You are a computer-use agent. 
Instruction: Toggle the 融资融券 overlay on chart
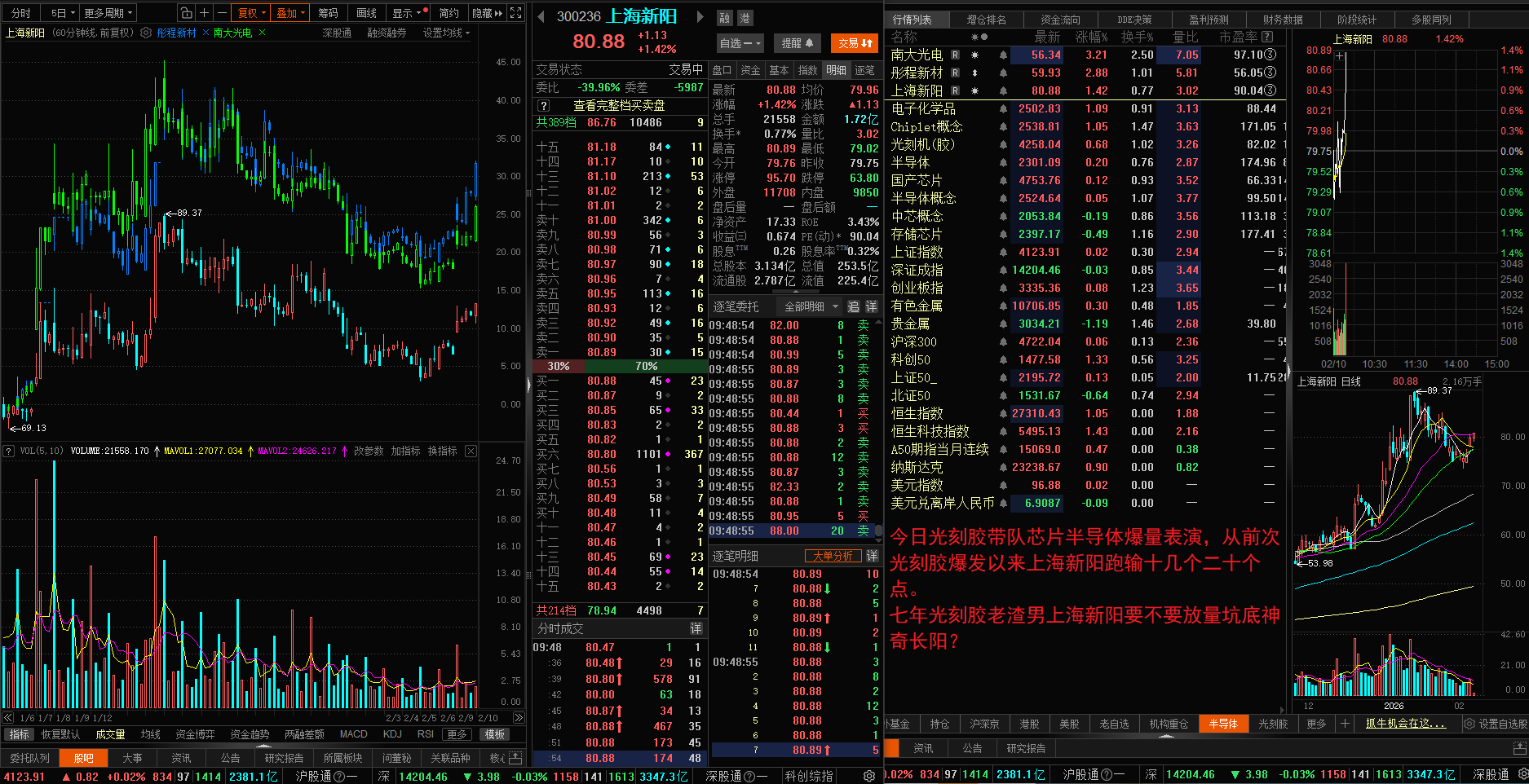tap(387, 33)
